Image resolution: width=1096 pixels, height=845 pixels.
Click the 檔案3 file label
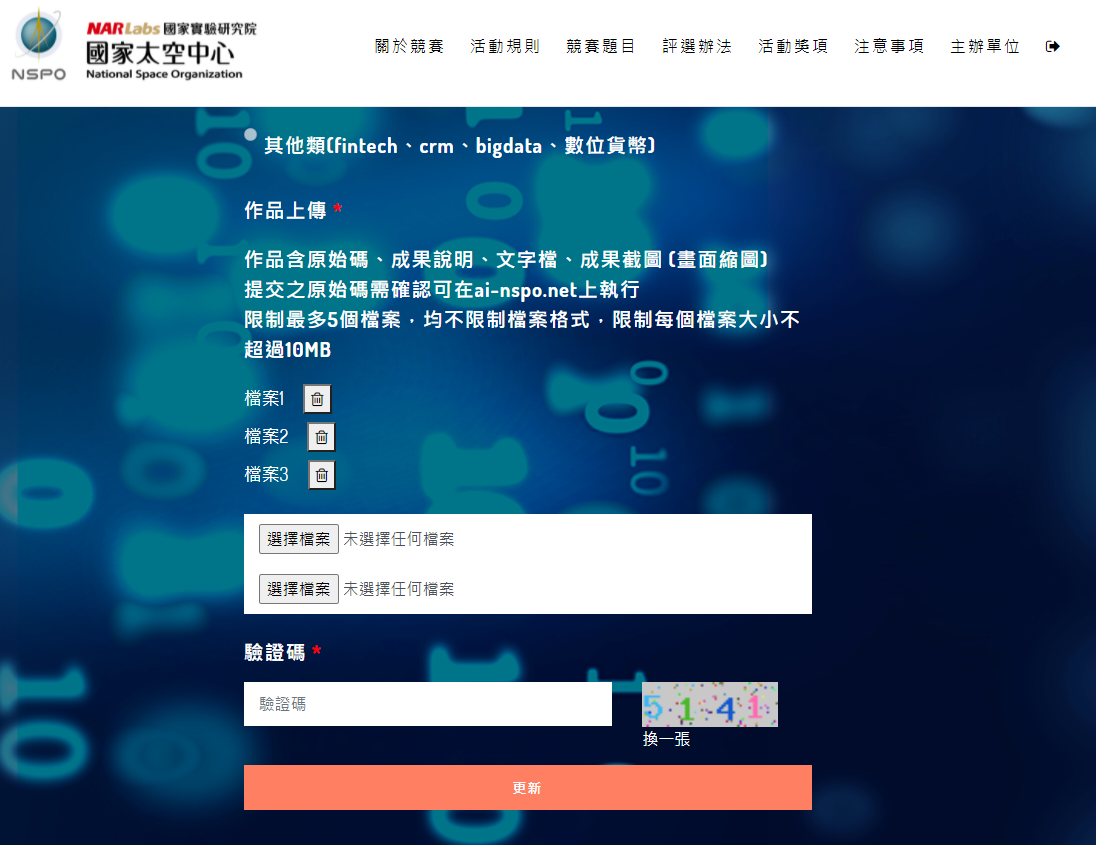pyautogui.click(x=266, y=475)
